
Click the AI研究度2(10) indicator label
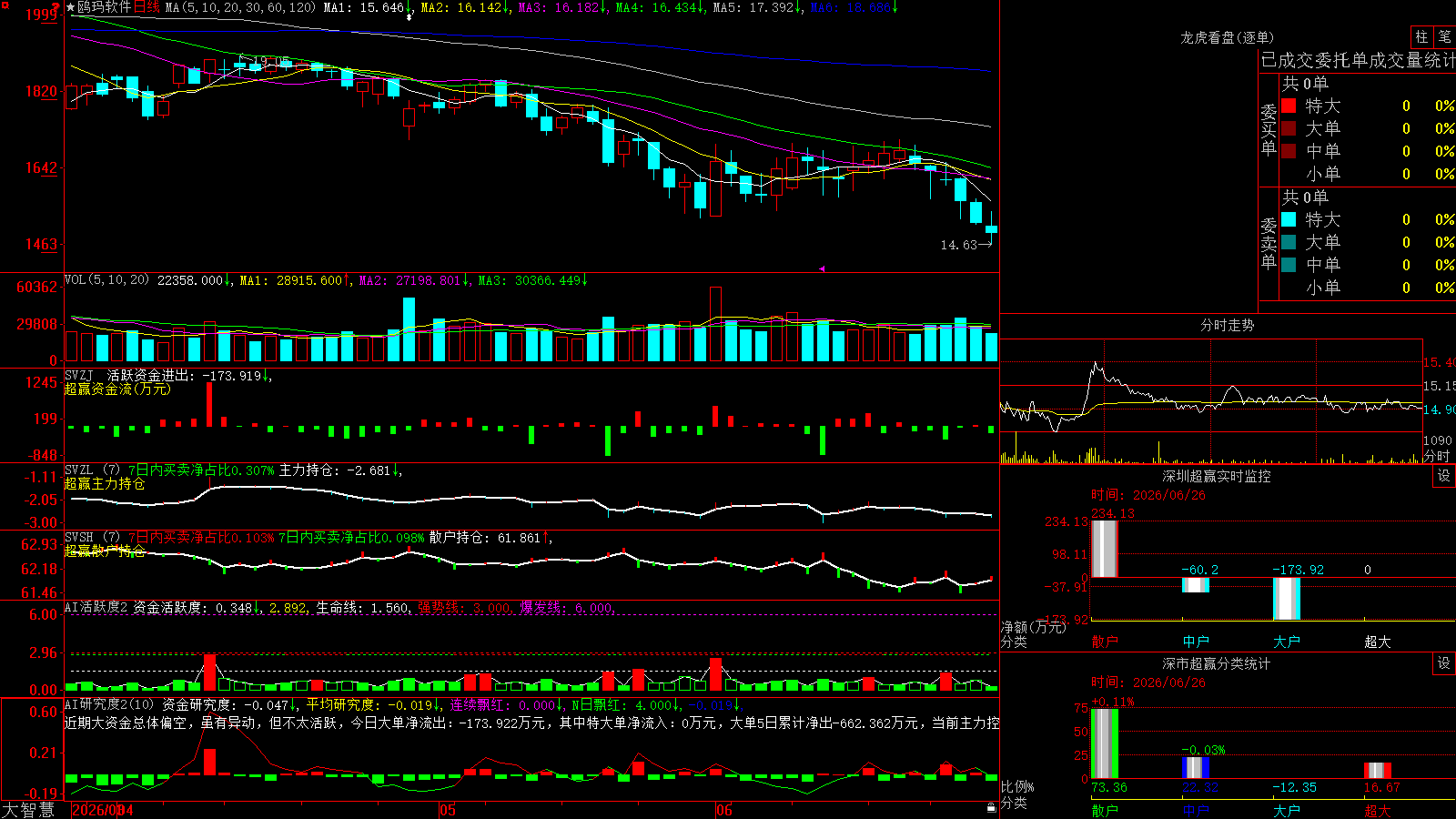109,704
